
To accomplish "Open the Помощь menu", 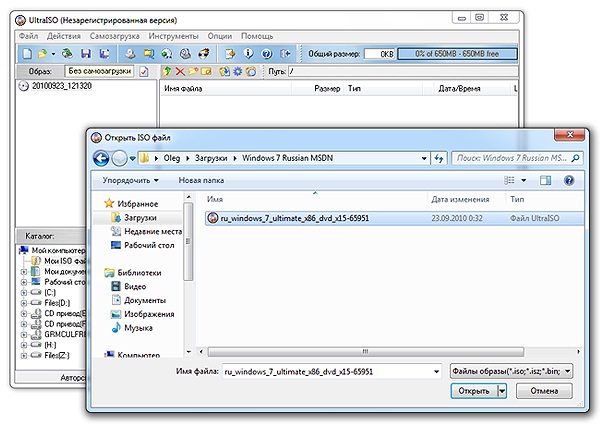I will pyautogui.click(x=257, y=36).
